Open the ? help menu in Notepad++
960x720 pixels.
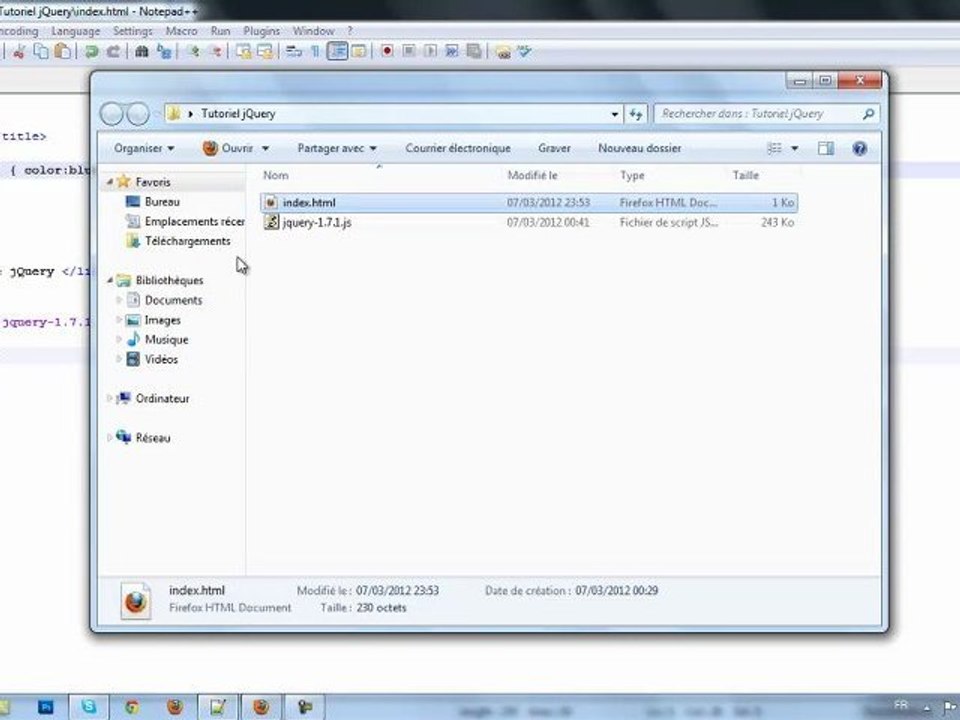(x=350, y=31)
